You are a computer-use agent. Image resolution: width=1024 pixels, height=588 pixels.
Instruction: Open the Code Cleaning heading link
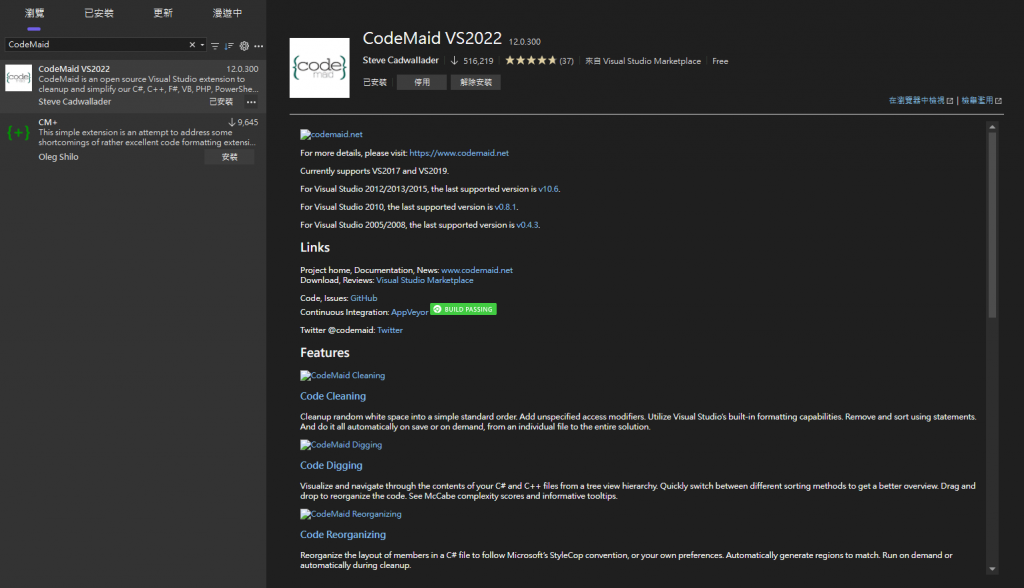333,396
